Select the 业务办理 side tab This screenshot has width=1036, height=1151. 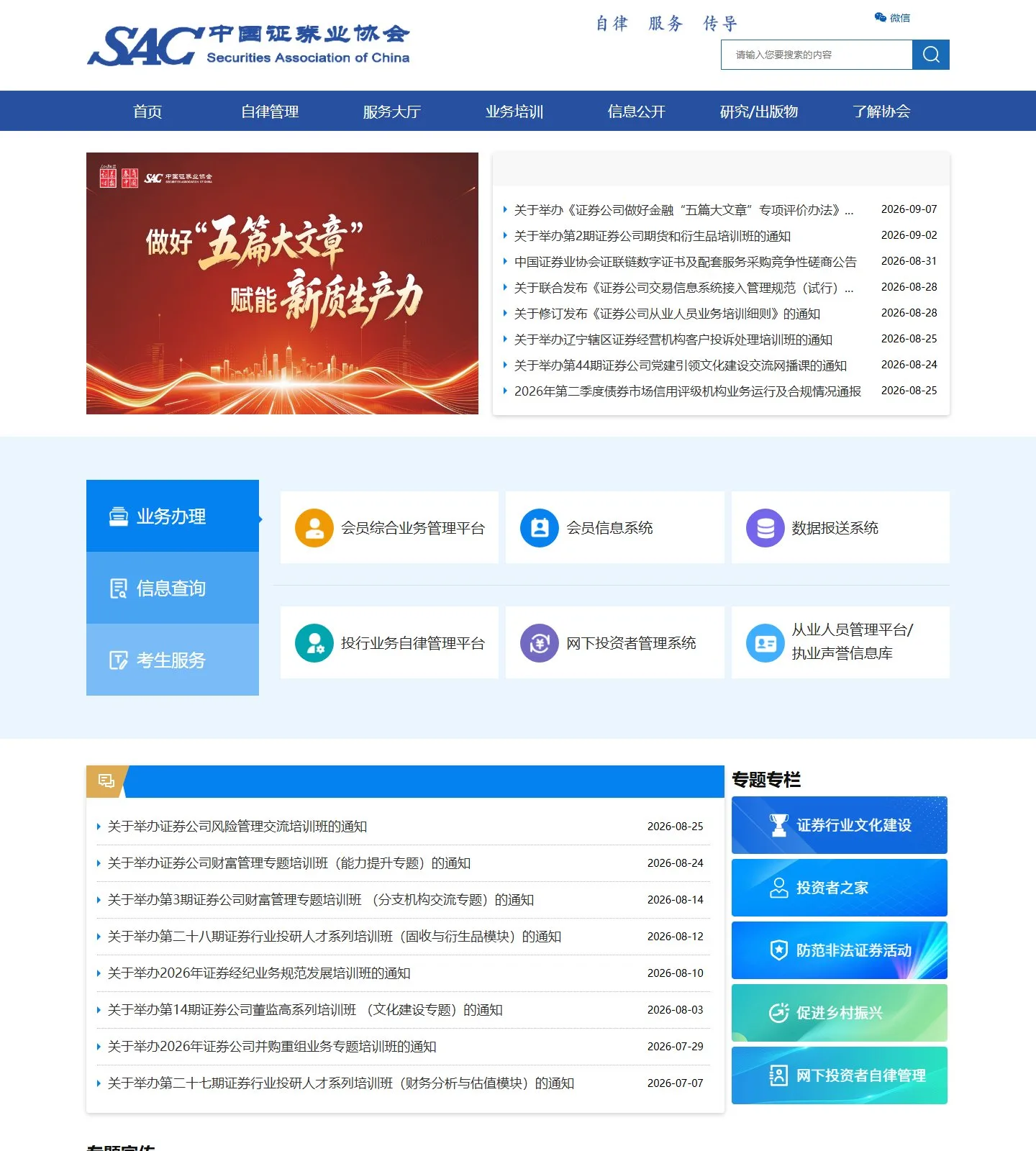click(x=173, y=516)
